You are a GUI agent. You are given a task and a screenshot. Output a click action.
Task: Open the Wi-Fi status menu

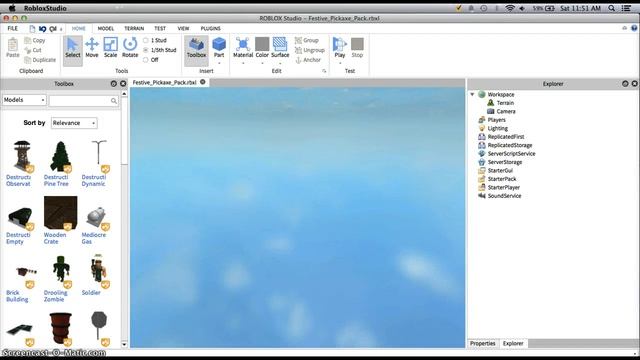509,8
